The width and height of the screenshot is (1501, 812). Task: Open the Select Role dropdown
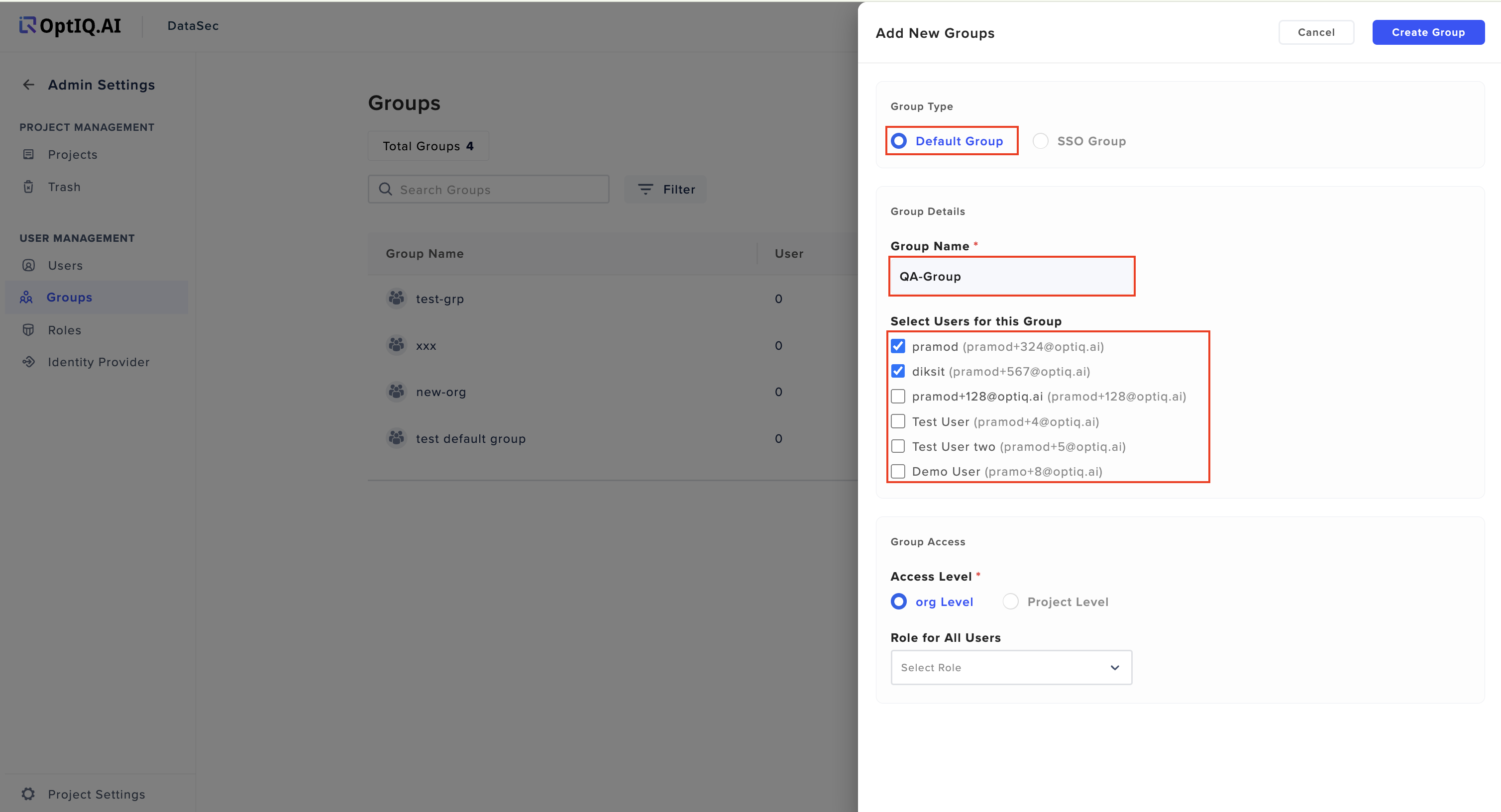pos(1012,668)
